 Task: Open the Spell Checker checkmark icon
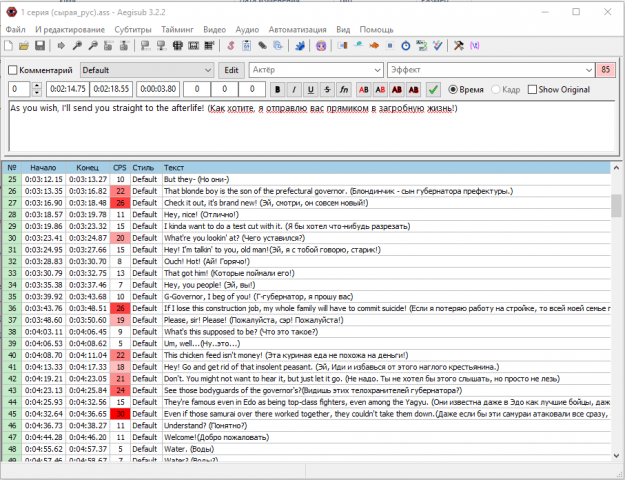[x=437, y=46]
